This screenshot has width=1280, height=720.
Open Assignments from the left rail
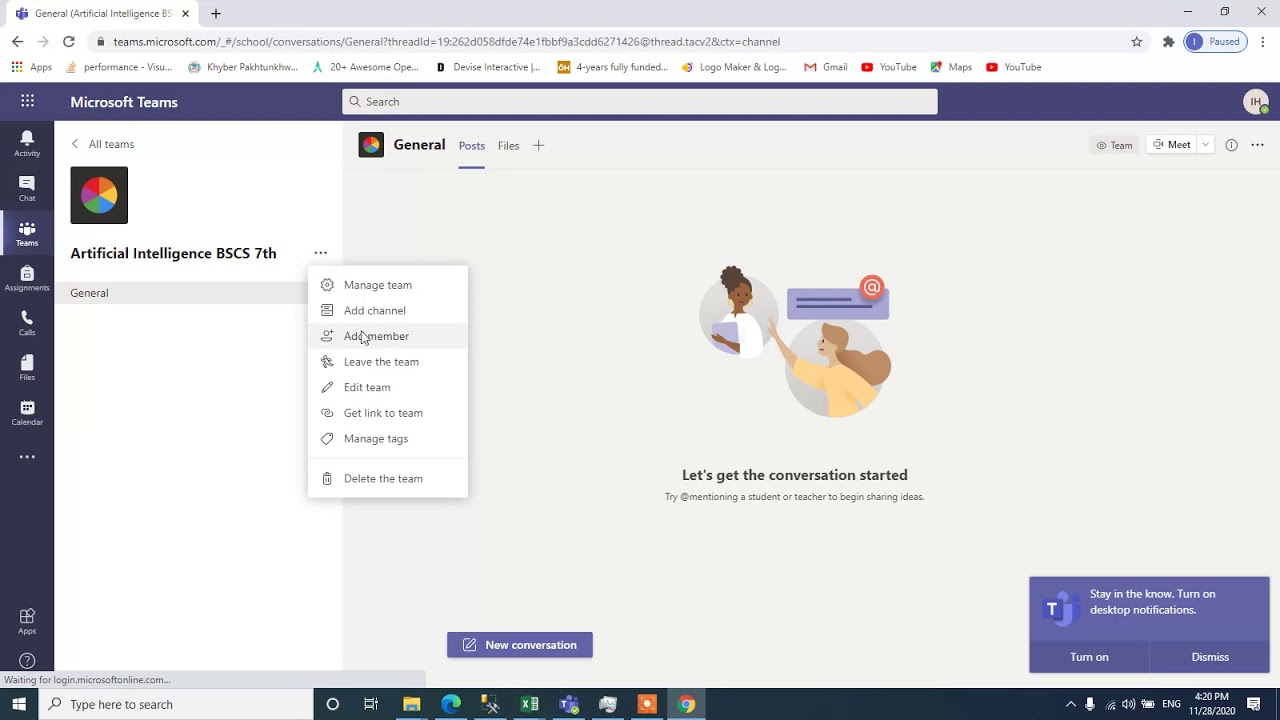tap(27, 278)
